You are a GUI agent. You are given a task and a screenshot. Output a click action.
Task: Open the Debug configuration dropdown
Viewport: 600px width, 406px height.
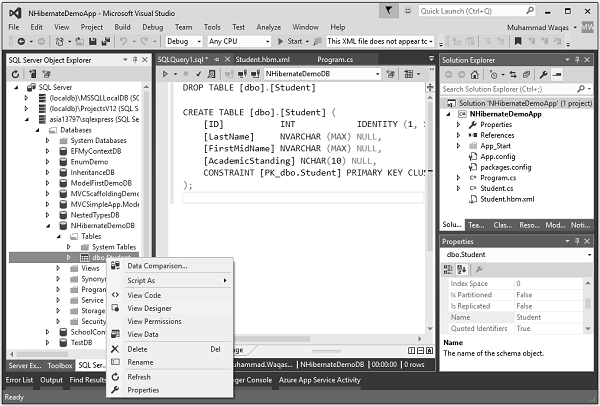point(183,41)
